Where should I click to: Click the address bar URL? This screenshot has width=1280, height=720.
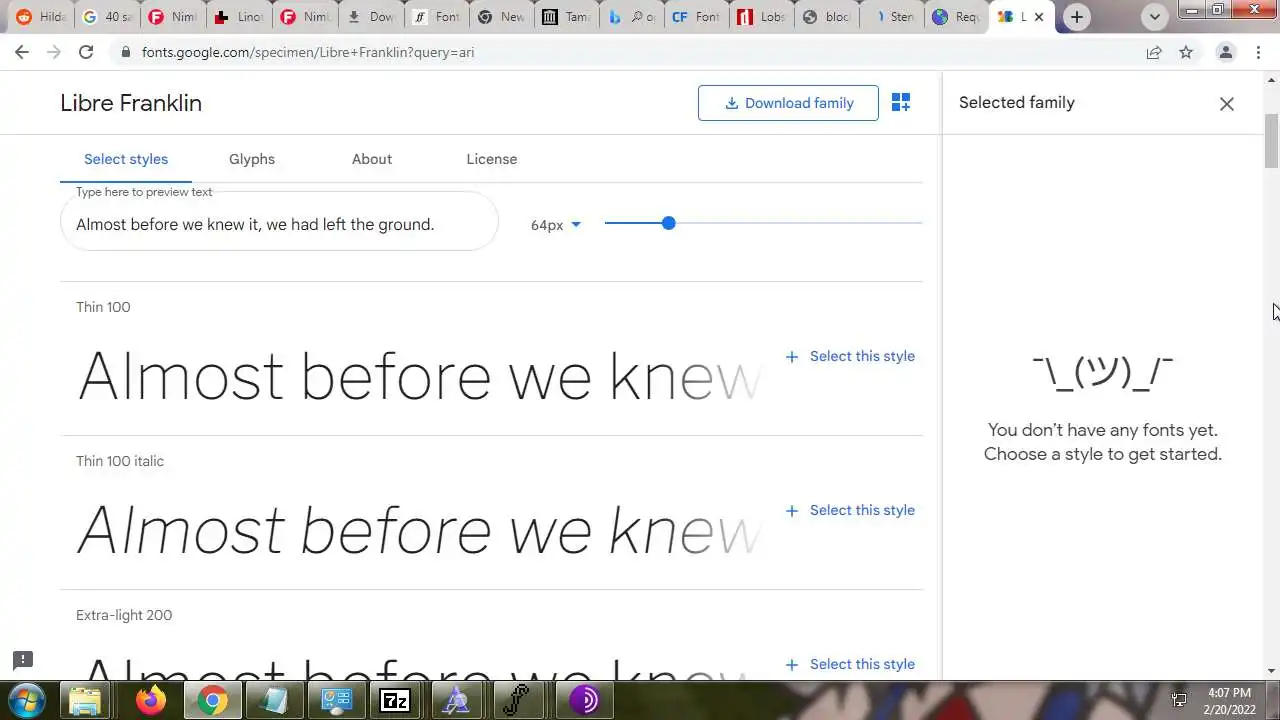coord(308,52)
